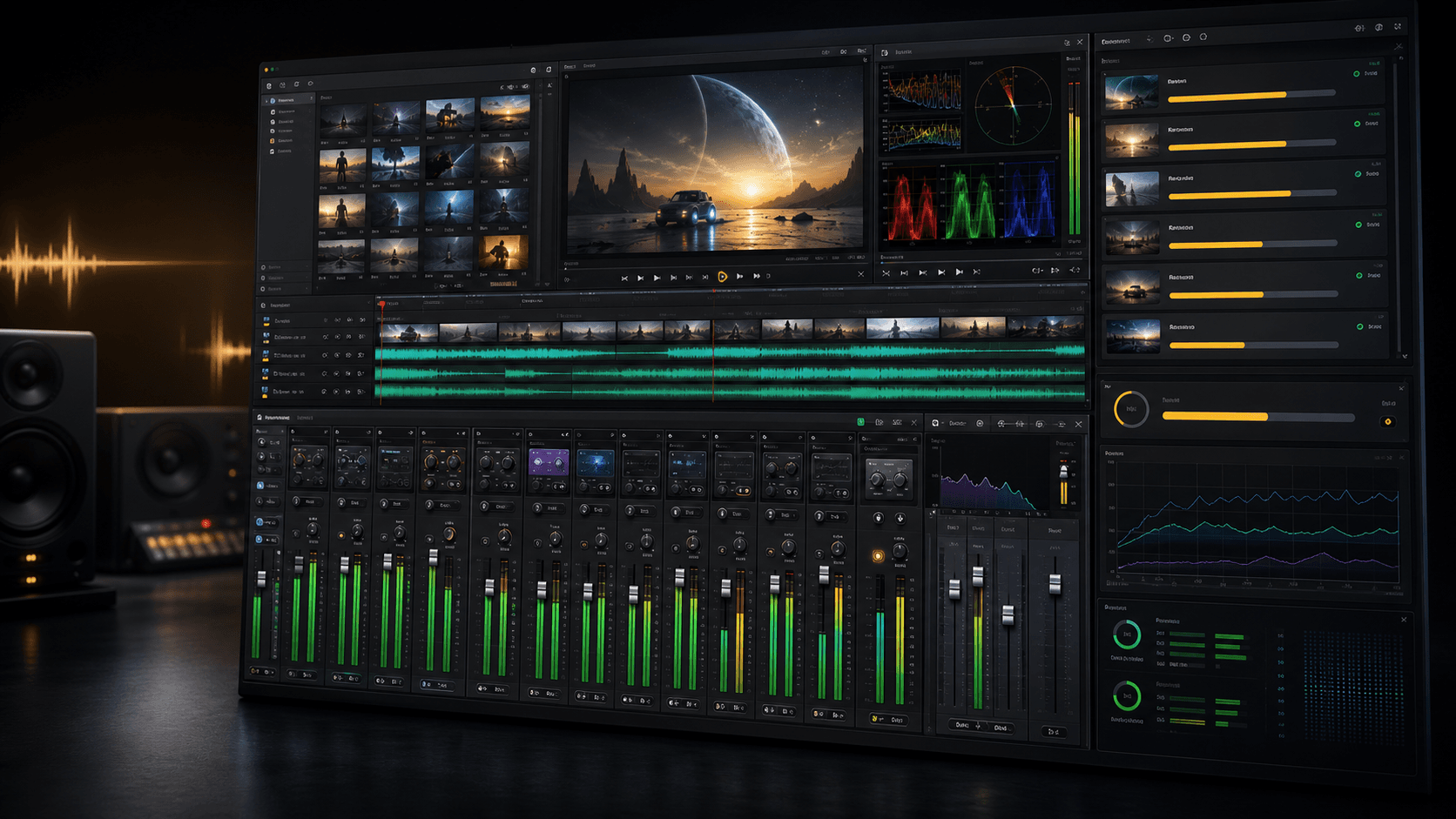Select the lit-building thumbnail in the media pool
The width and height of the screenshot is (1456, 819).
[449, 117]
